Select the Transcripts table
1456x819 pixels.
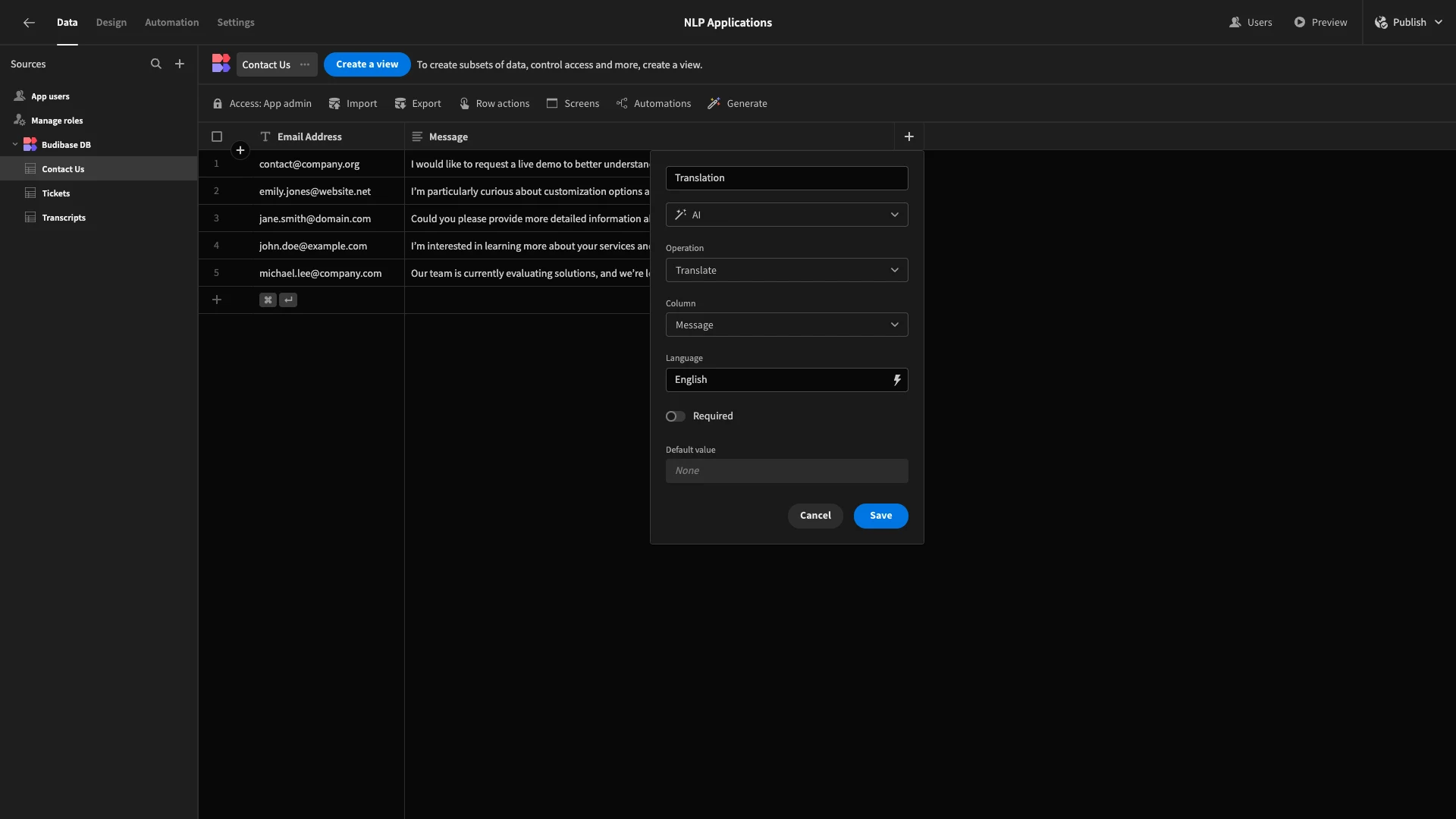tap(99, 218)
